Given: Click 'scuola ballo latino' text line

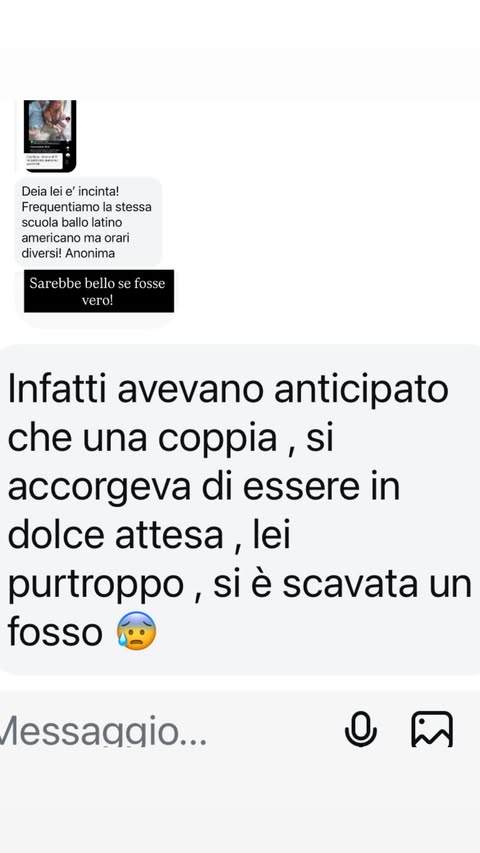Looking at the screenshot, I should pos(72,222).
